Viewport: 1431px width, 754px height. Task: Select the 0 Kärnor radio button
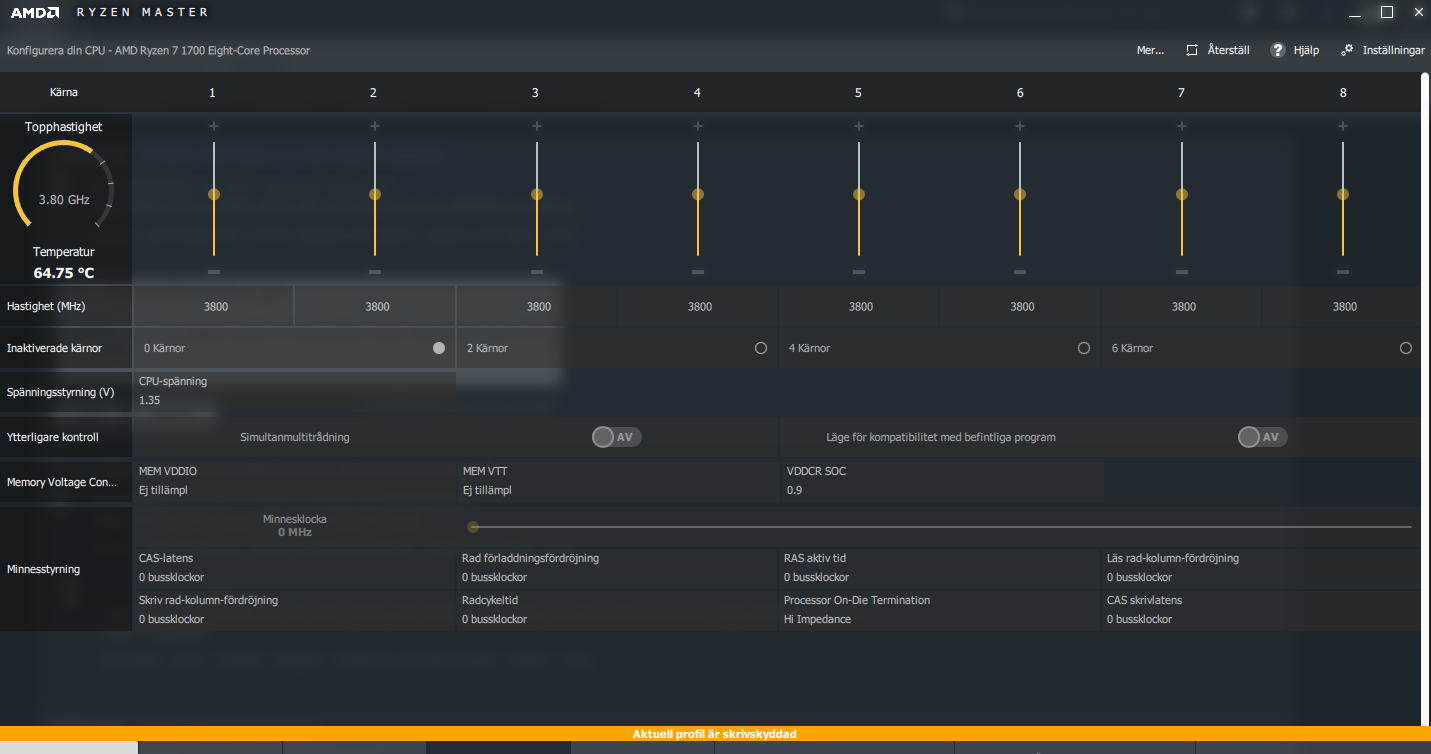click(438, 348)
